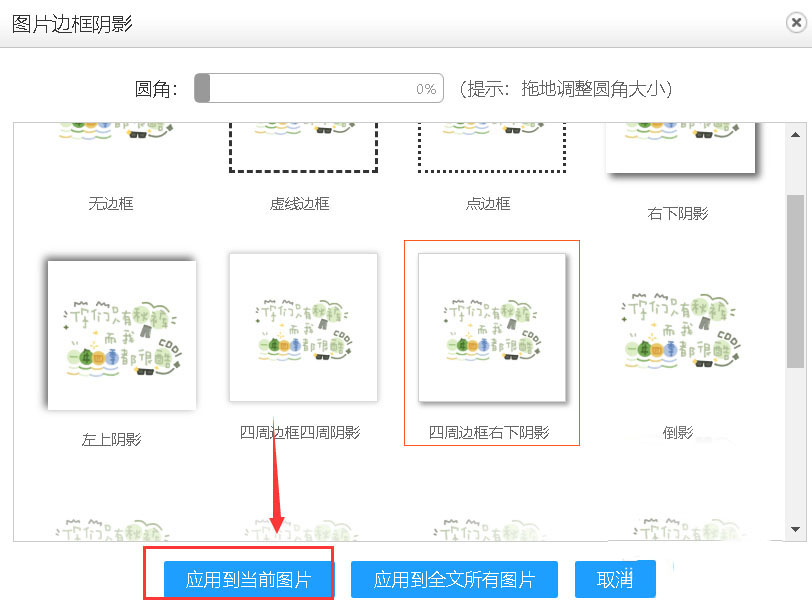The height and width of the screenshot is (603, 812).
Task: Click the 倒影 label text
Action: tap(678, 432)
